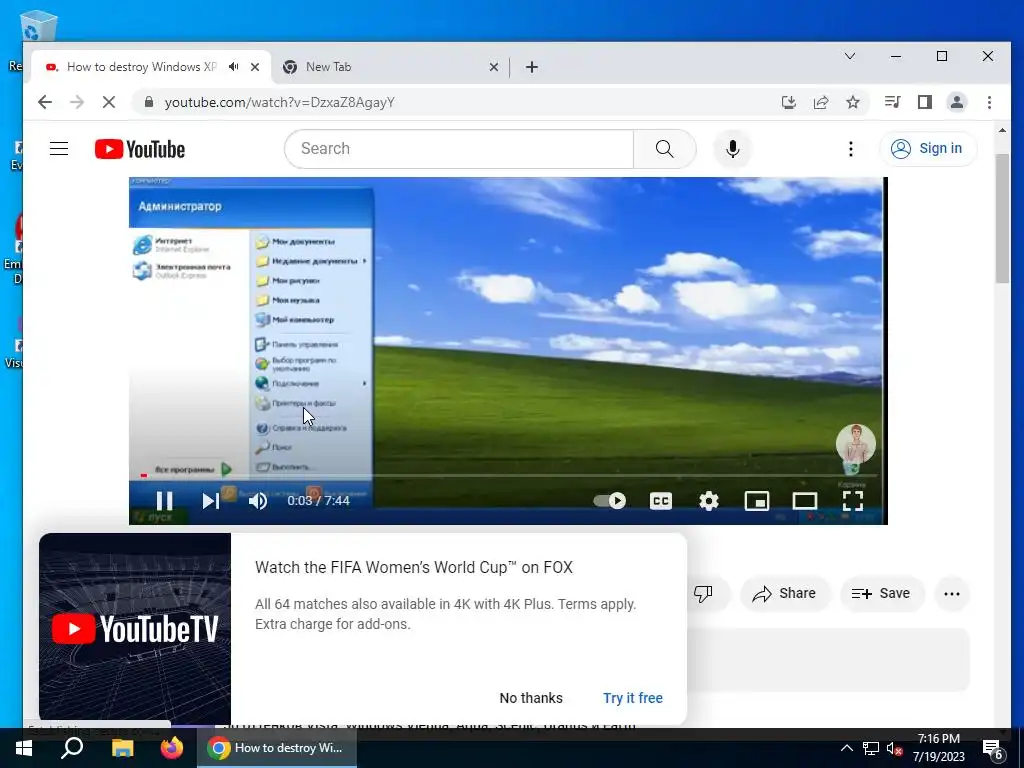This screenshot has height=768, width=1024.
Task: Go forward in Chrome
Action: (x=77, y=102)
